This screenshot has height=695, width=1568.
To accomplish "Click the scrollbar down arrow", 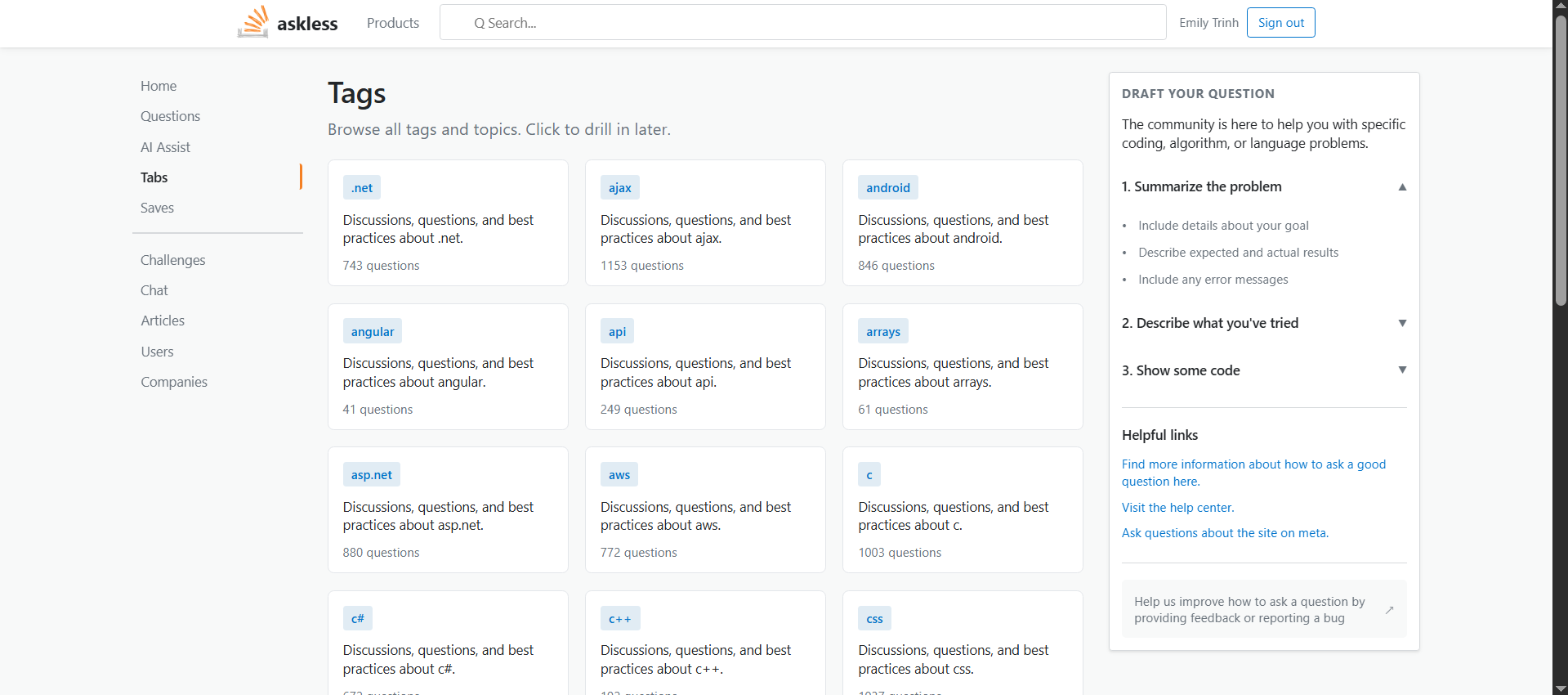I will 1561,688.
